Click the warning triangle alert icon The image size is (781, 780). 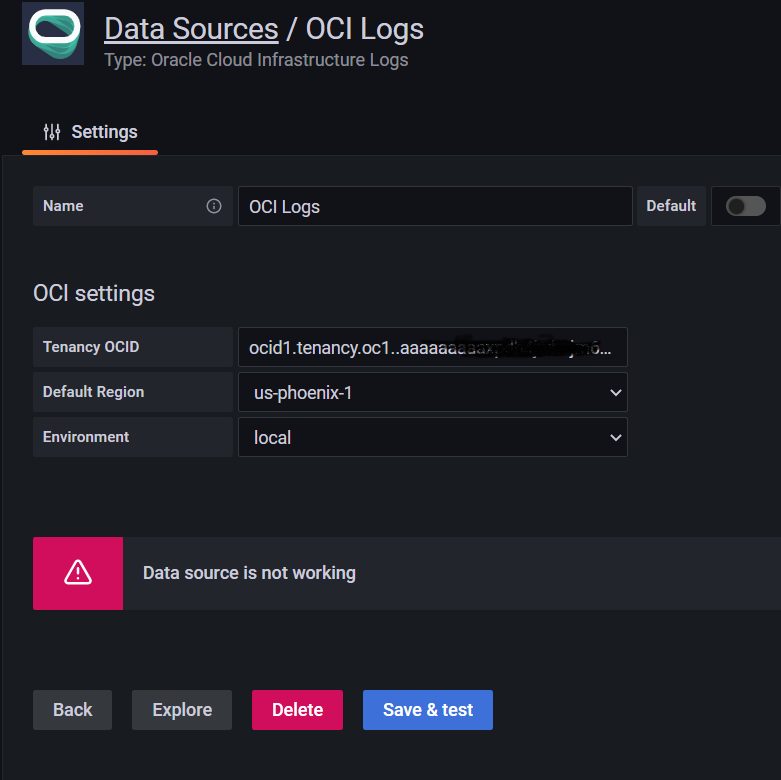point(78,573)
